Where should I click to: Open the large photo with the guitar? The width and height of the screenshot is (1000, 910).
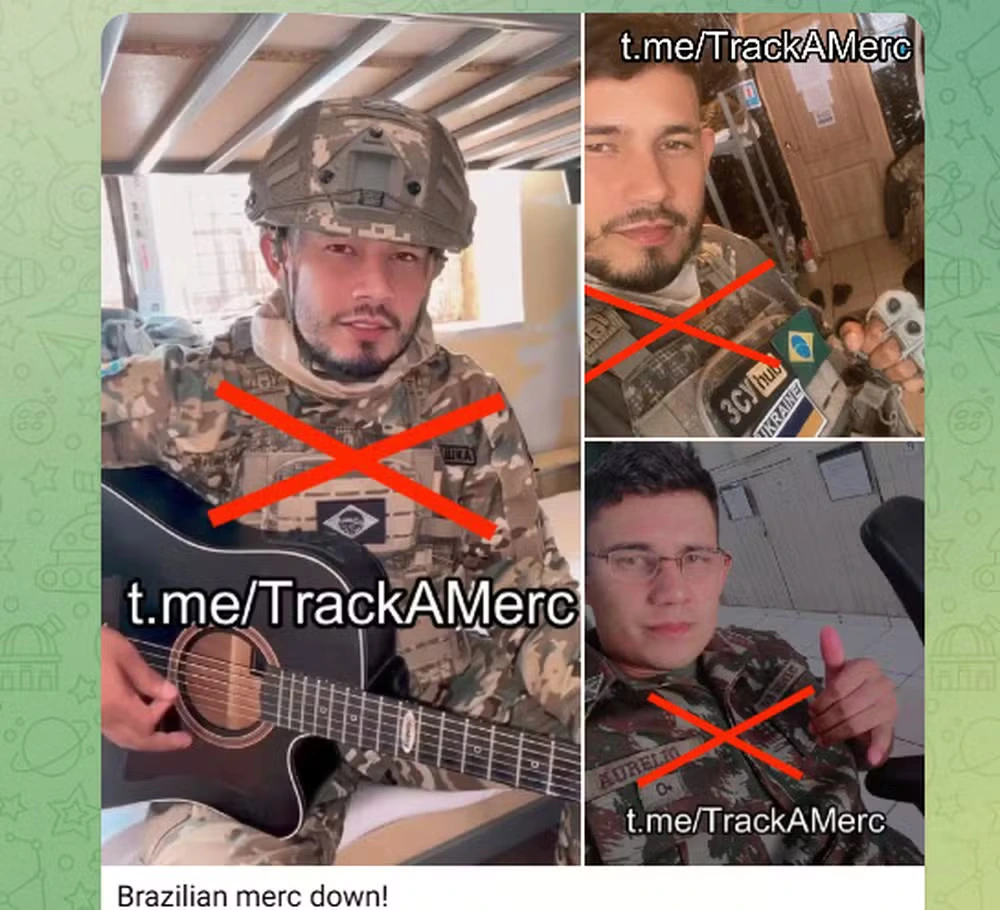[341, 439]
